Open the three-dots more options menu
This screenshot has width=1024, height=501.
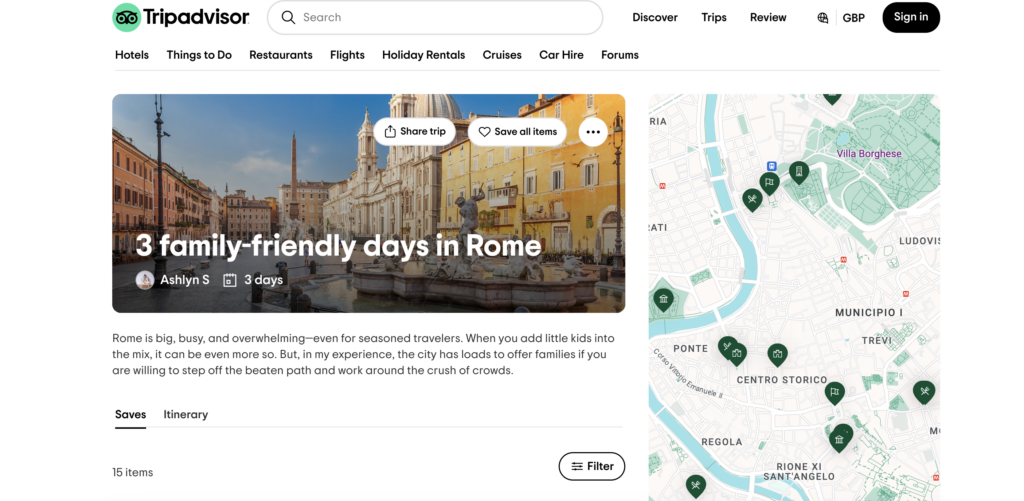(x=593, y=132)
